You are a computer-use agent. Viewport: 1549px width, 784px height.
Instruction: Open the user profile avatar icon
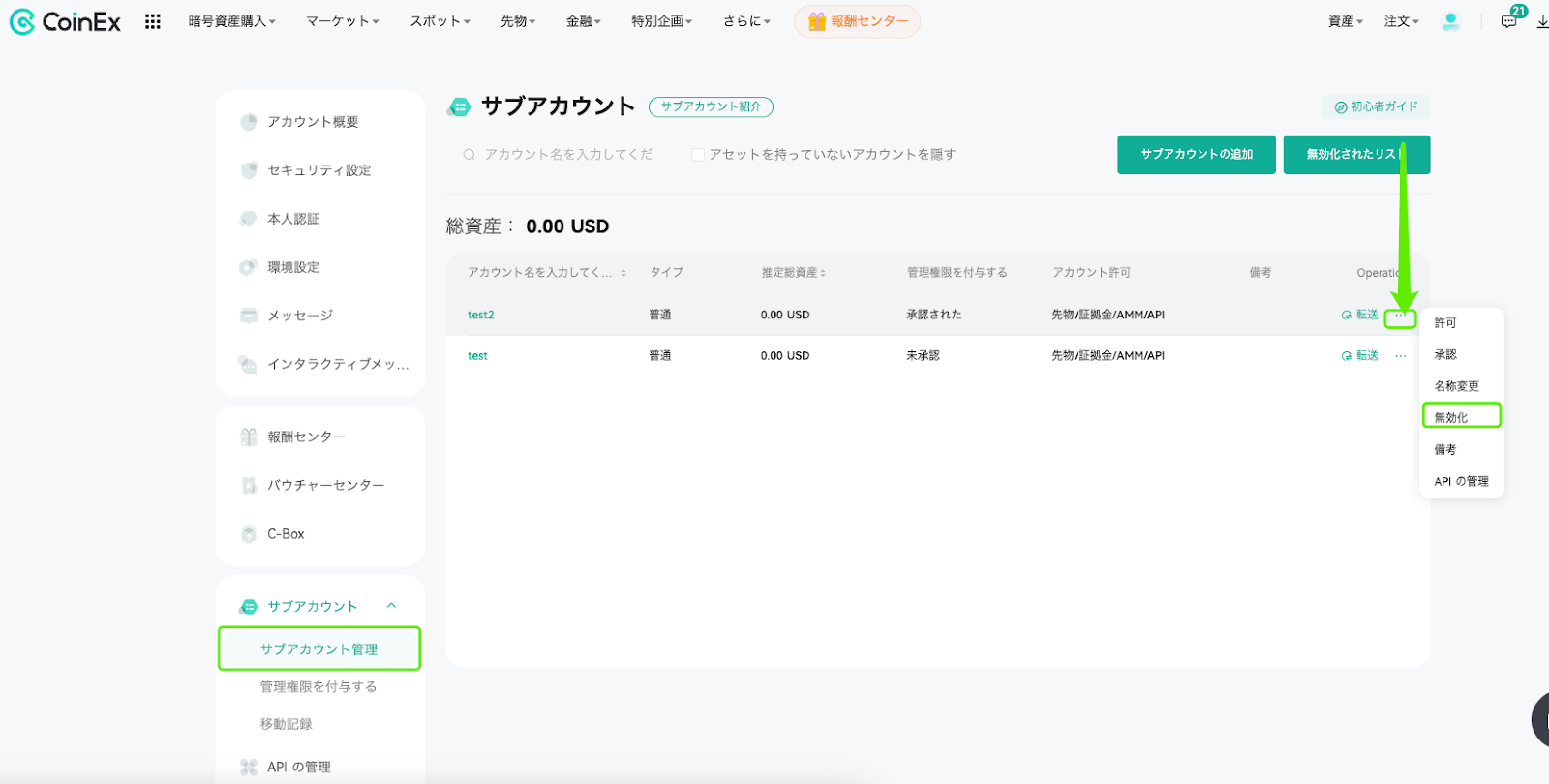point(1450,21)
